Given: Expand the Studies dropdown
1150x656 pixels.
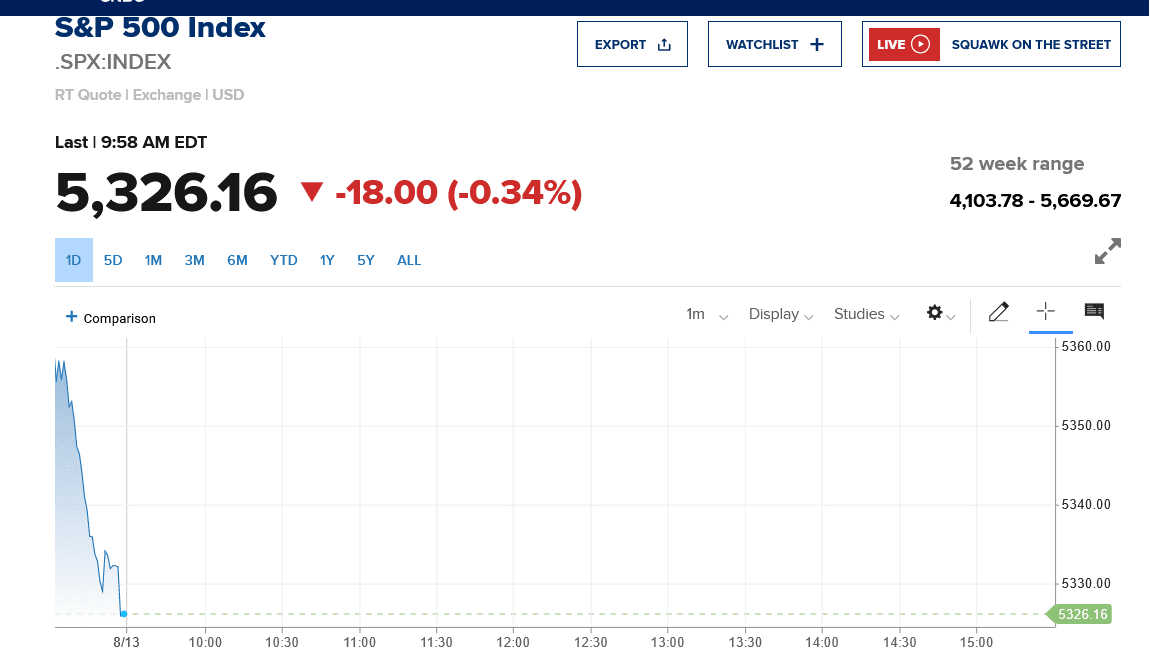Looking at the screenshot, I should (866, 314).
